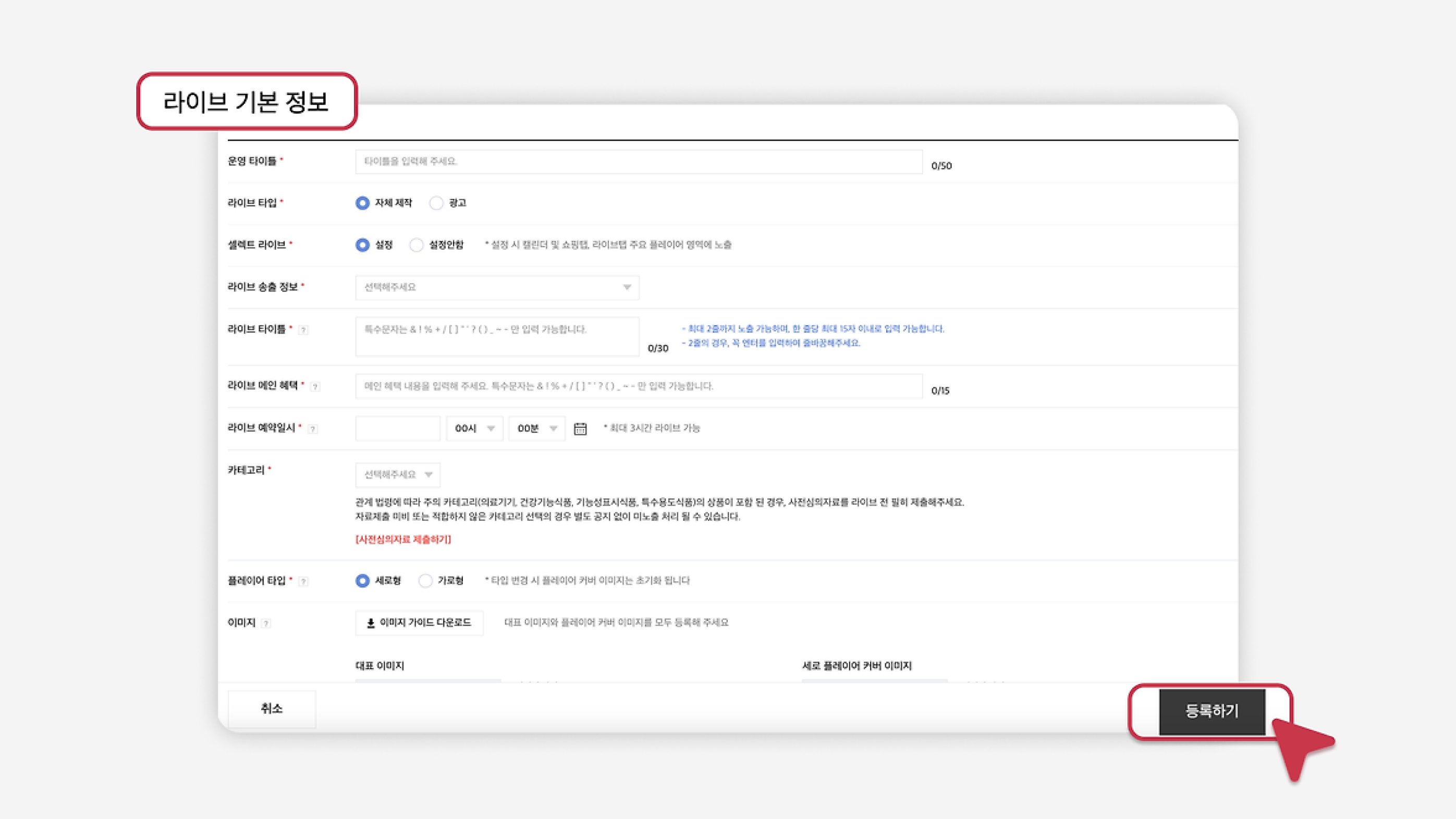Click the 라이브 타이틀 text area
1456x819 pixels.
click(497, 336)
